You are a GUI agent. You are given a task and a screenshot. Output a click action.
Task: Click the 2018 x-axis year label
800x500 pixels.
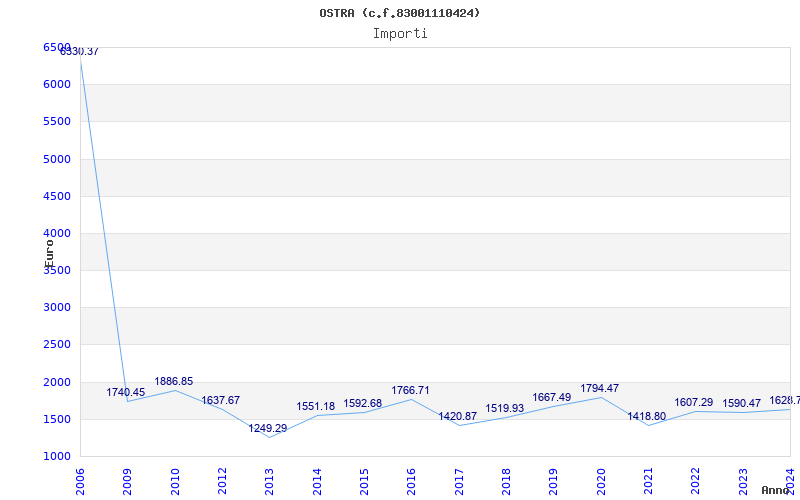point(506,481)
